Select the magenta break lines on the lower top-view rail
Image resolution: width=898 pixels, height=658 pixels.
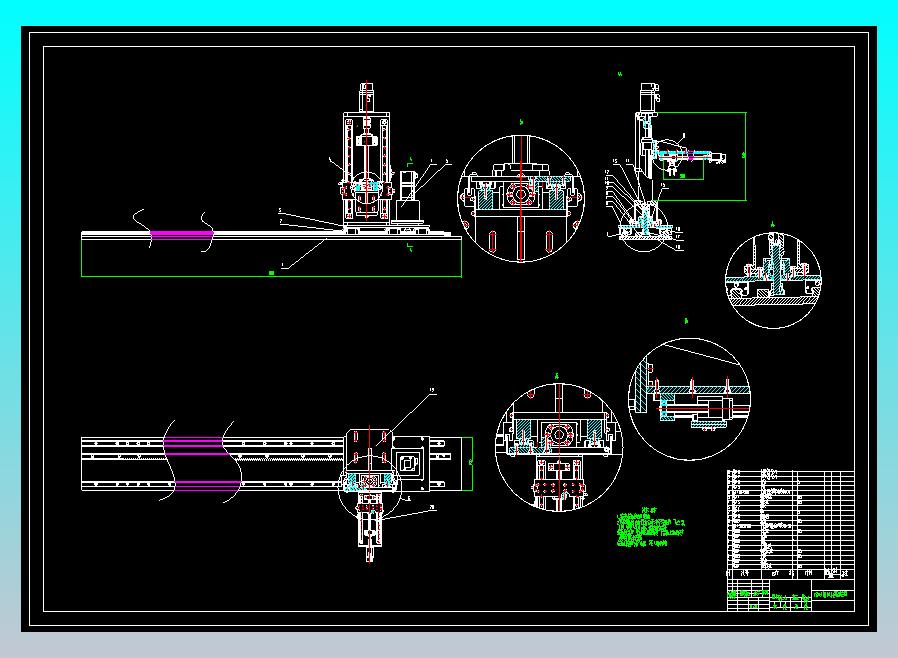(x=201, y=464)
